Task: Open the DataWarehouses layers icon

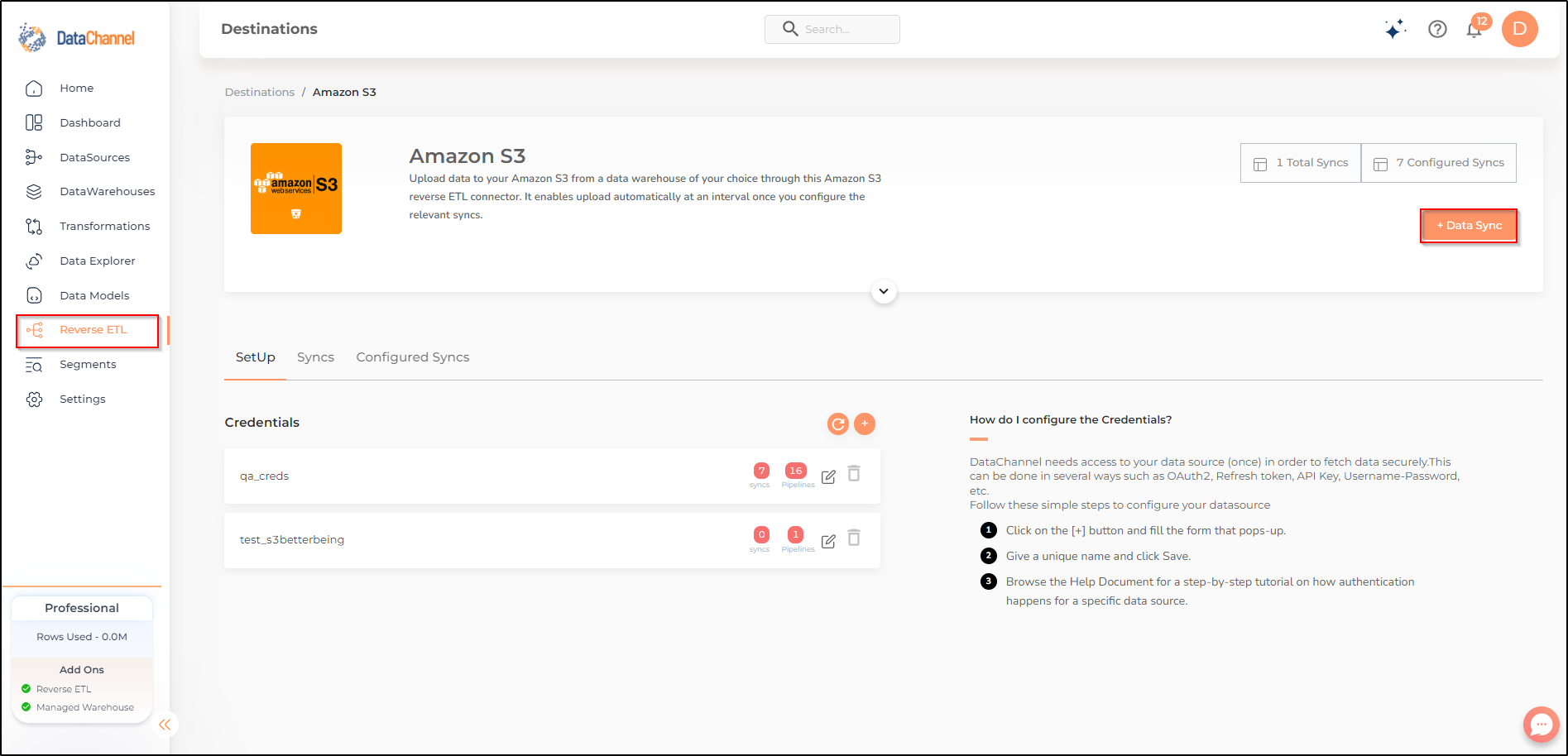Action: 34,191
